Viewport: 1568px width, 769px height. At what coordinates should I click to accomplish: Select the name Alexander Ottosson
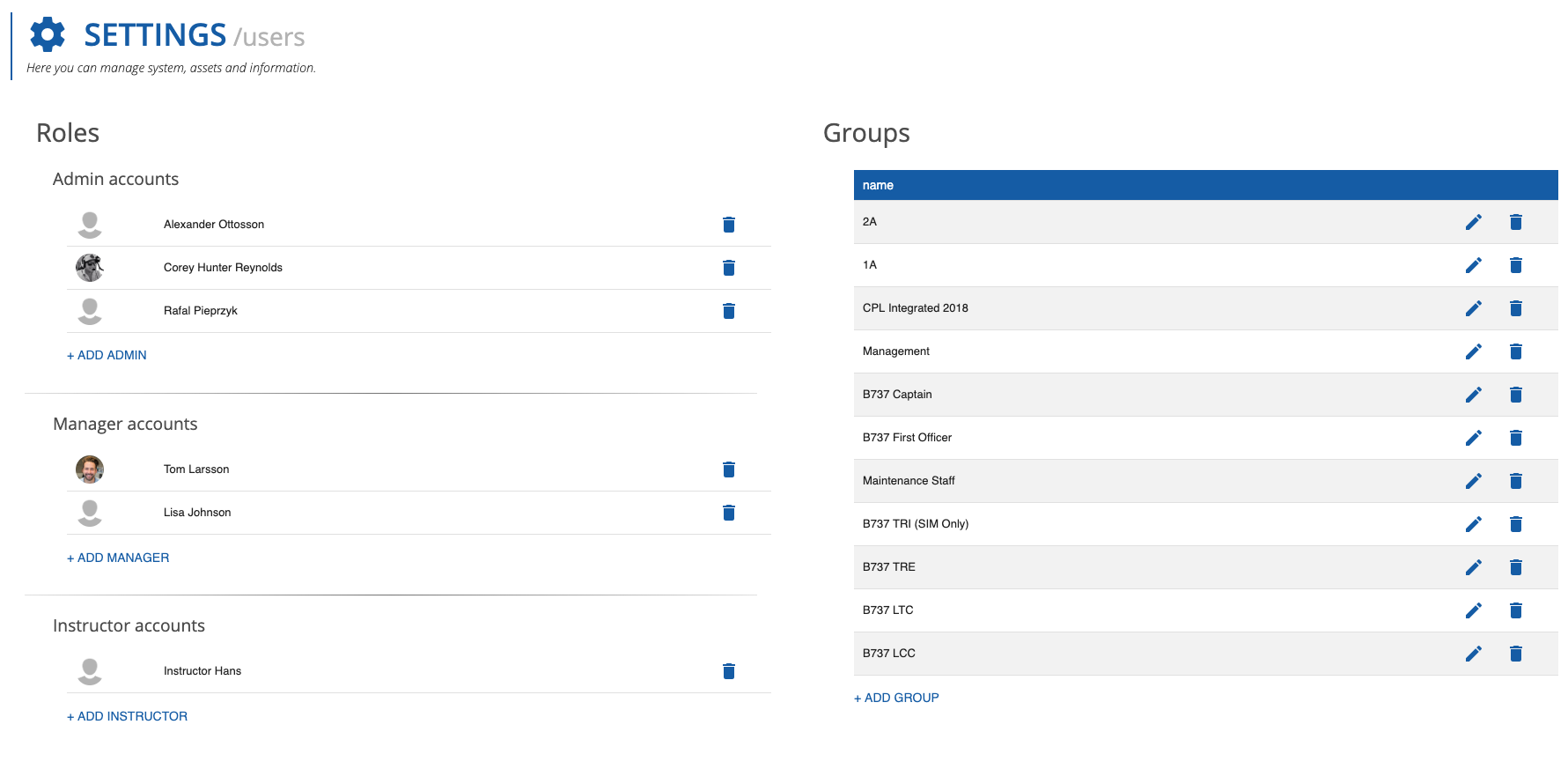click(x=214, y=225)
